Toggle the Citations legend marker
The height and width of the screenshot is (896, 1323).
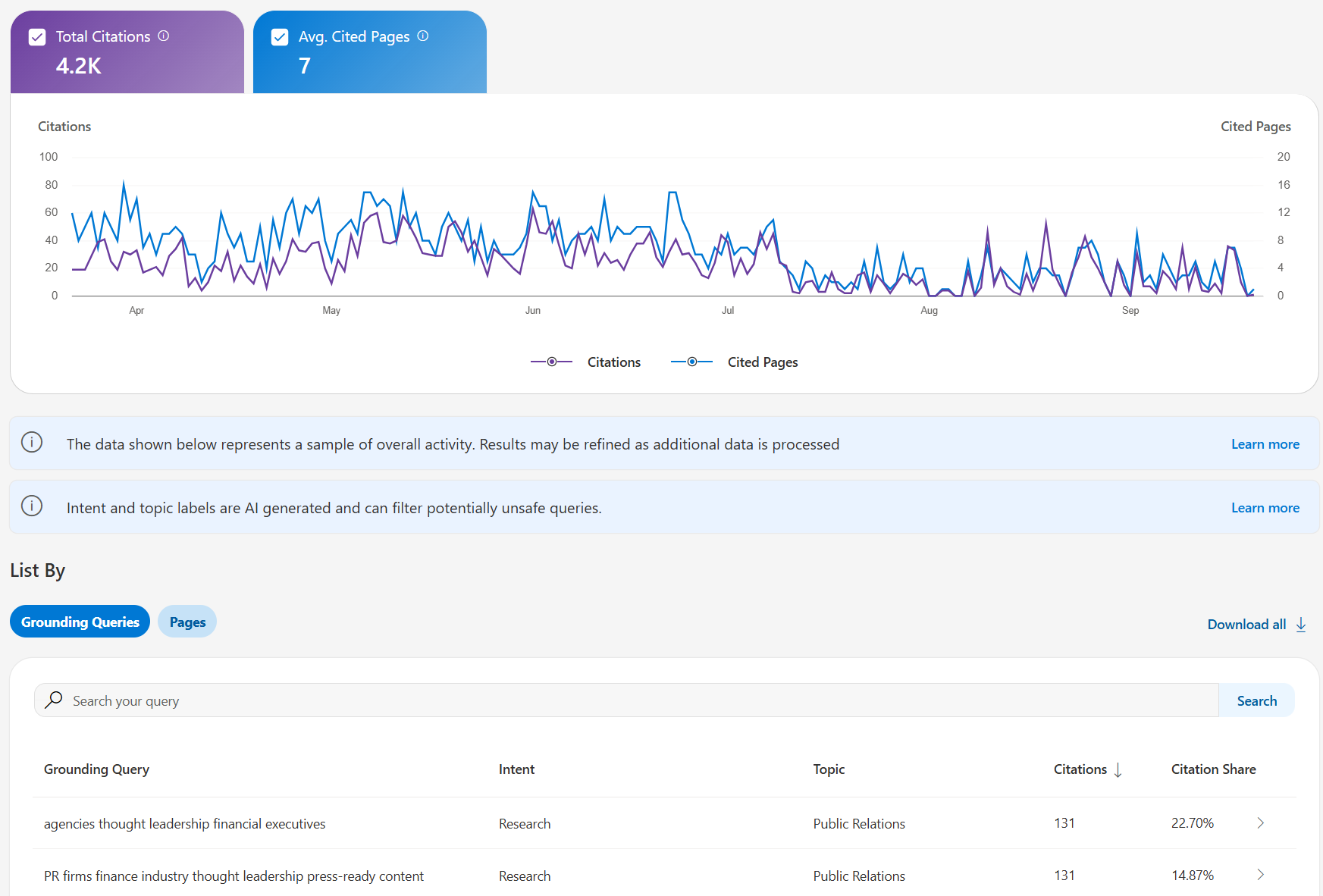(552, 362)
